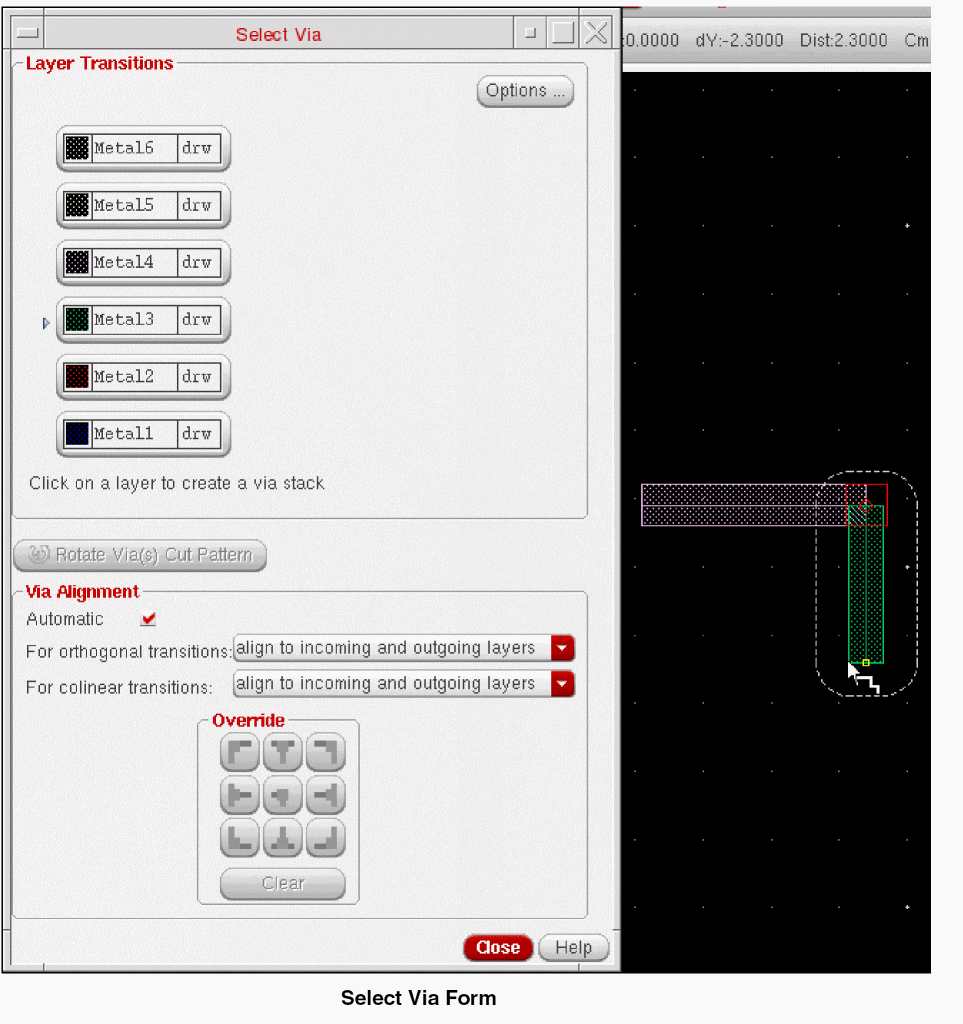Viewport: 963px width, 1024px height.
Task: Select the Metal2 drw layer
Action: click(x=143, y=377)
